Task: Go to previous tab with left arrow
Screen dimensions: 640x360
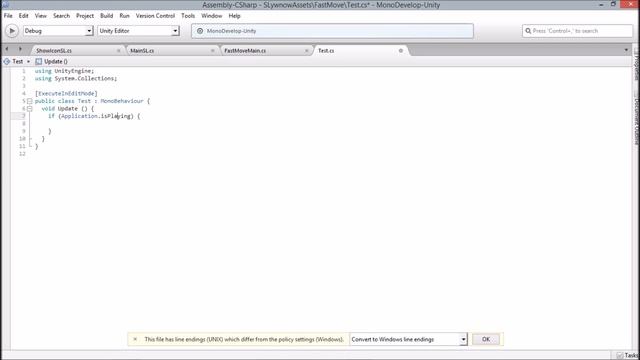Action: point(7,49)
